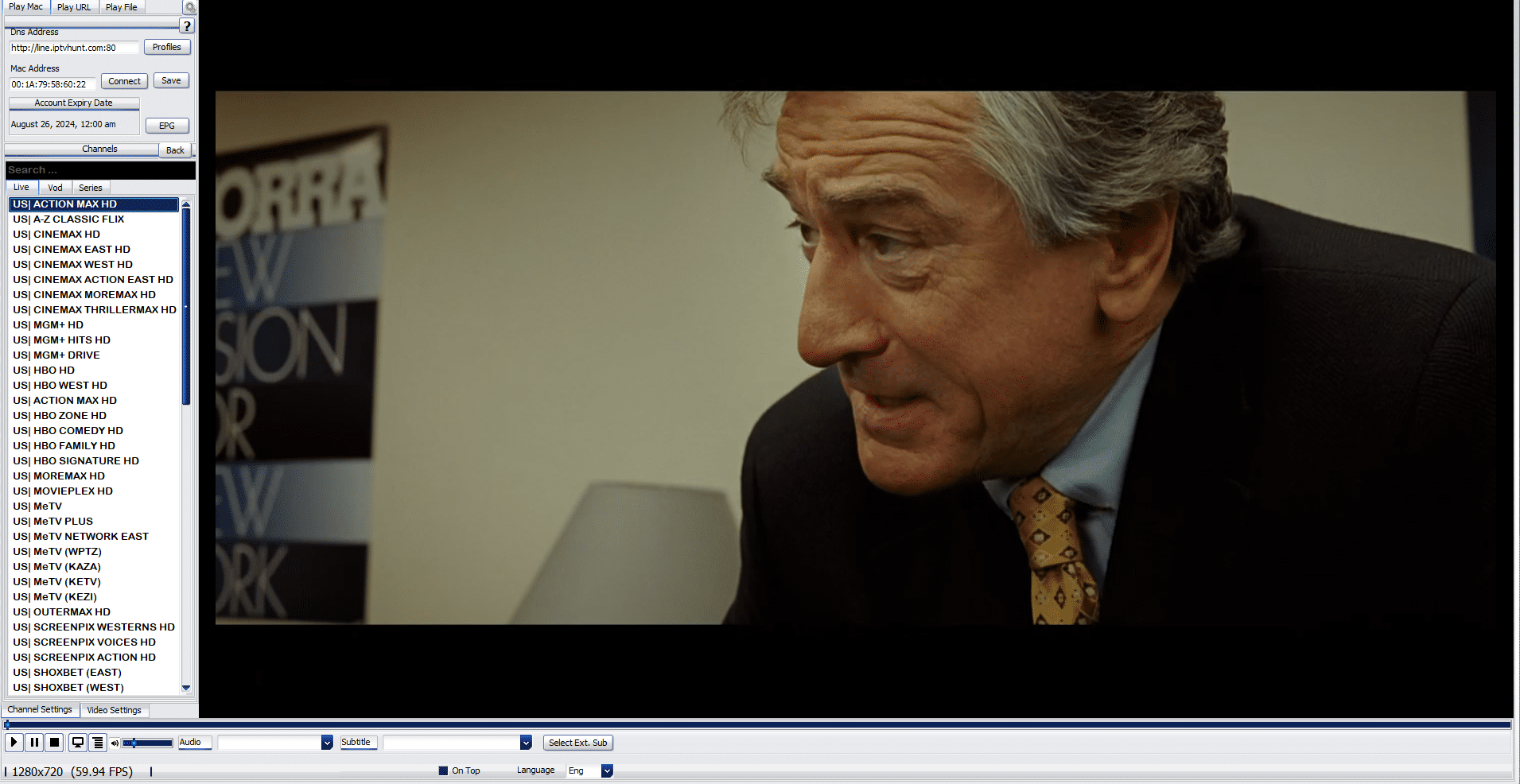The image size is (1520, 784).
Task: Open the Video Settings tab
Action: [x=114, y=710]
